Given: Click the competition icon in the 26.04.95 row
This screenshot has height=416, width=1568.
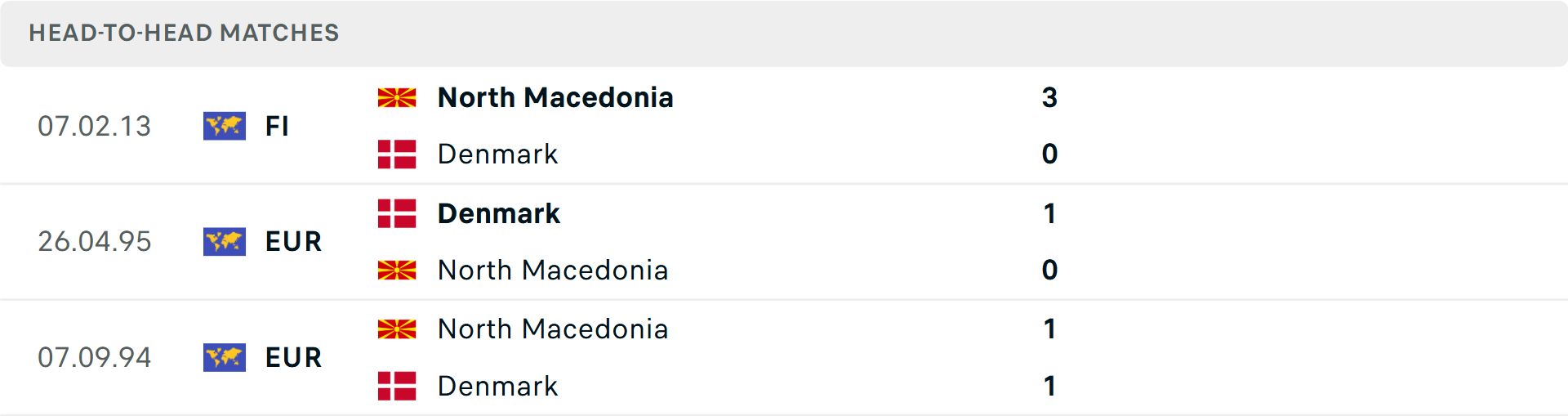Looking at the screenshot, I should pyautogui.click(x=225, y=242).
